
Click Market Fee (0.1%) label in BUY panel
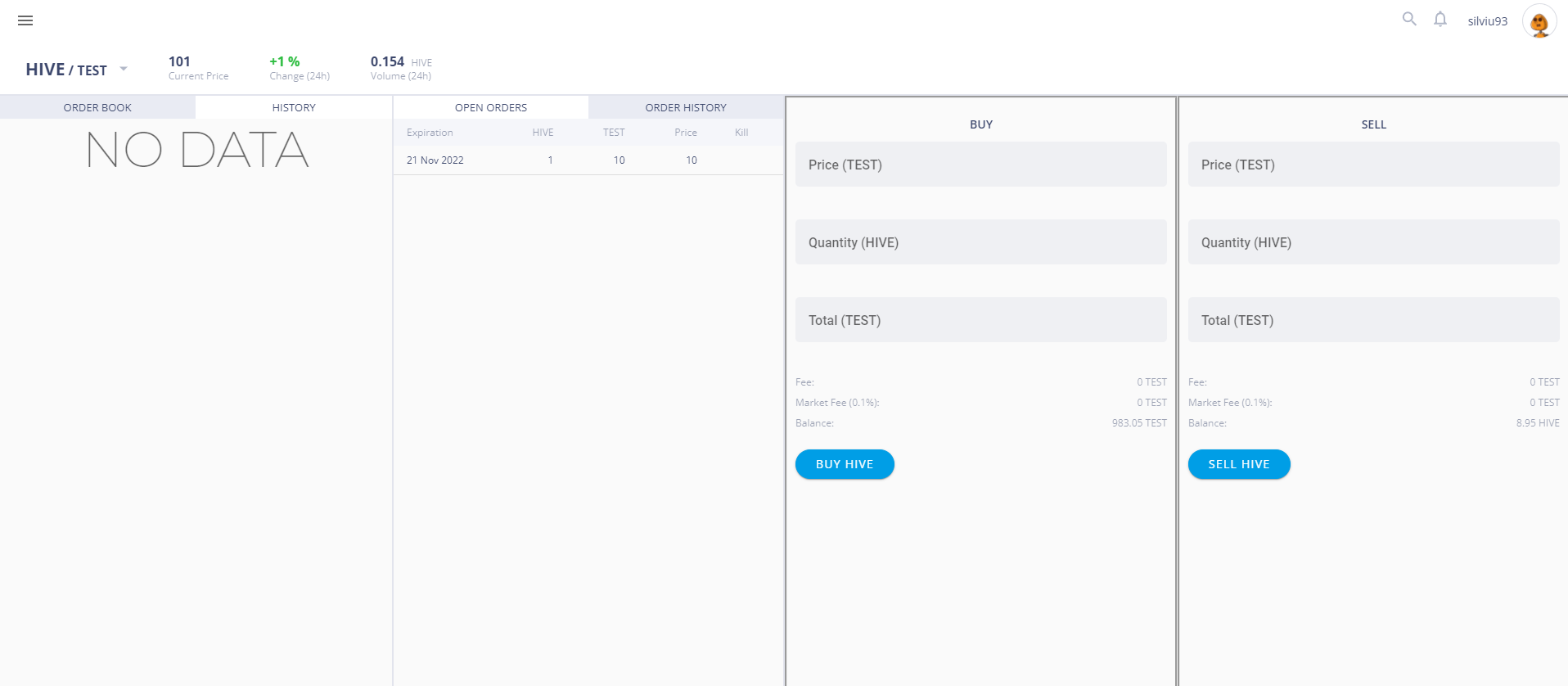[837, 403]
